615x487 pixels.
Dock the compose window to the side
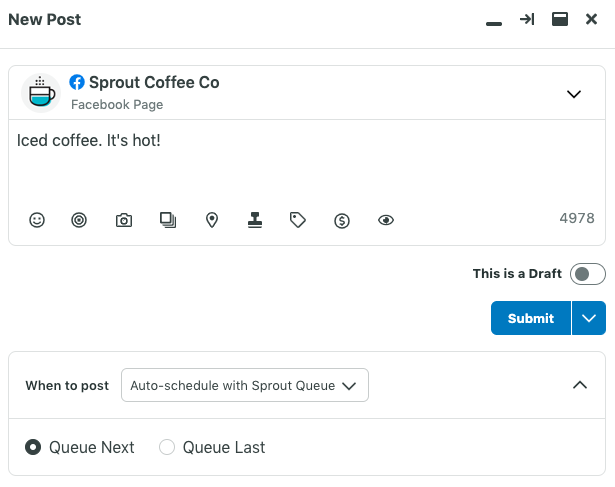pyautogui.click(x=527, y=19)
